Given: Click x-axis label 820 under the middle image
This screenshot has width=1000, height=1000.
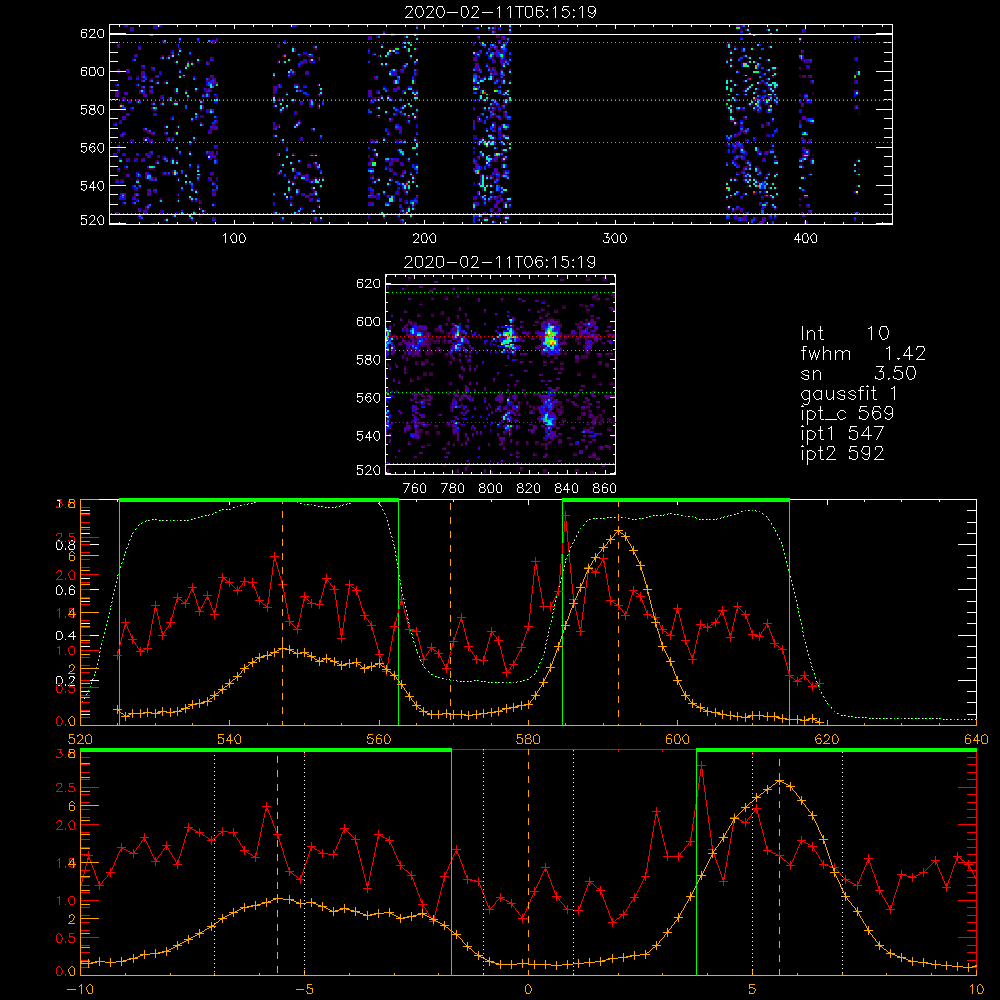Looking at the screenshot, I should pyautogui.click(x=529, y=489).
